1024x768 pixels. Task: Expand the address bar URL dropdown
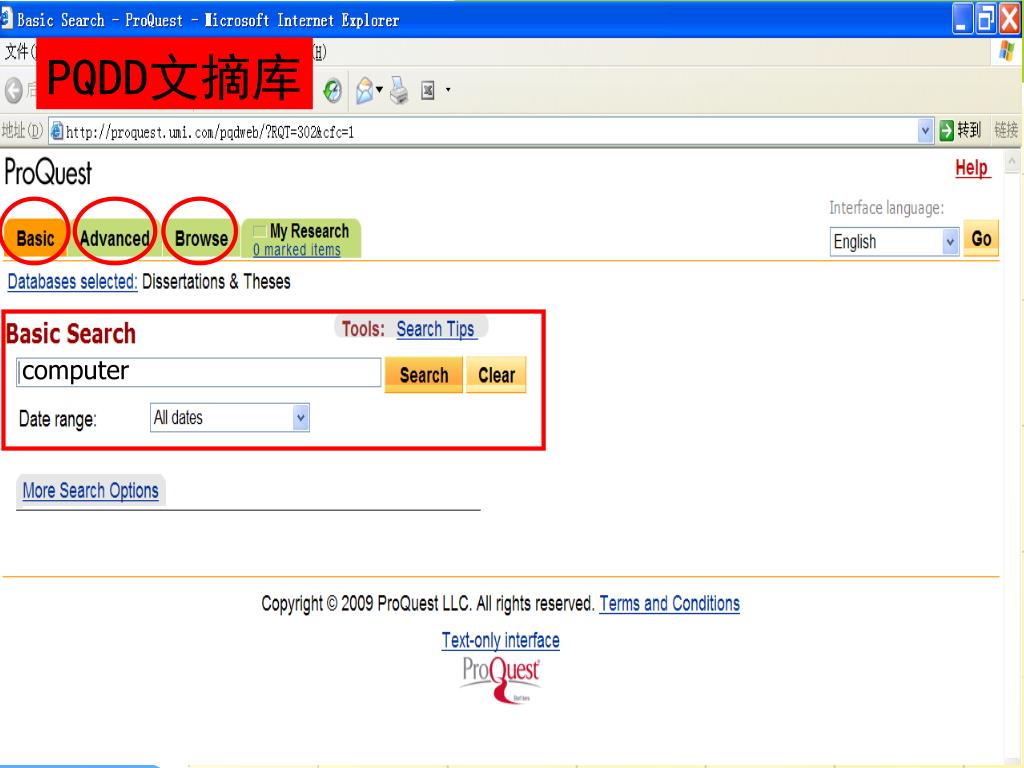pos(925,131)
